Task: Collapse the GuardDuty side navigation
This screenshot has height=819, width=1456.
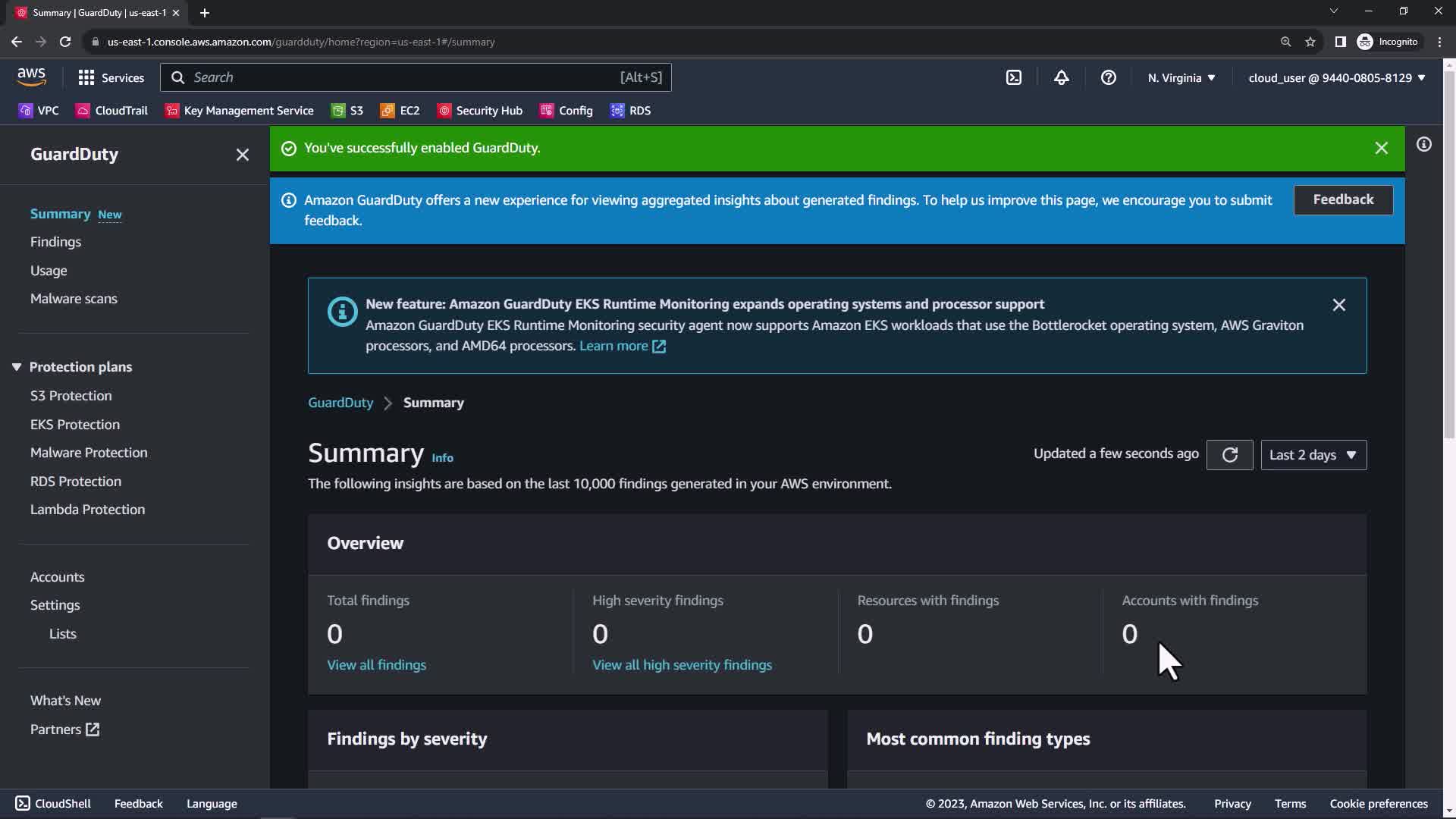Action: tap(242, 155)
